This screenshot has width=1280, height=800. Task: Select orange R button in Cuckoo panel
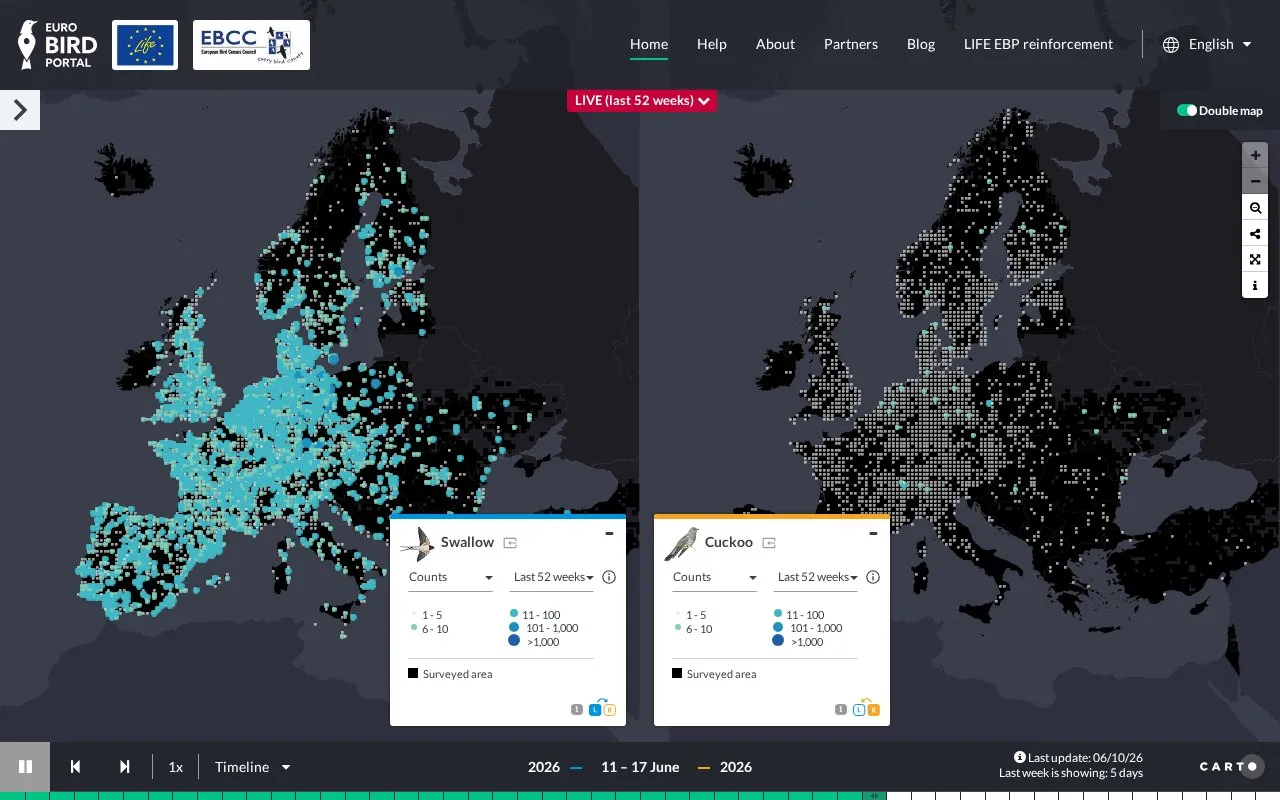873,710
